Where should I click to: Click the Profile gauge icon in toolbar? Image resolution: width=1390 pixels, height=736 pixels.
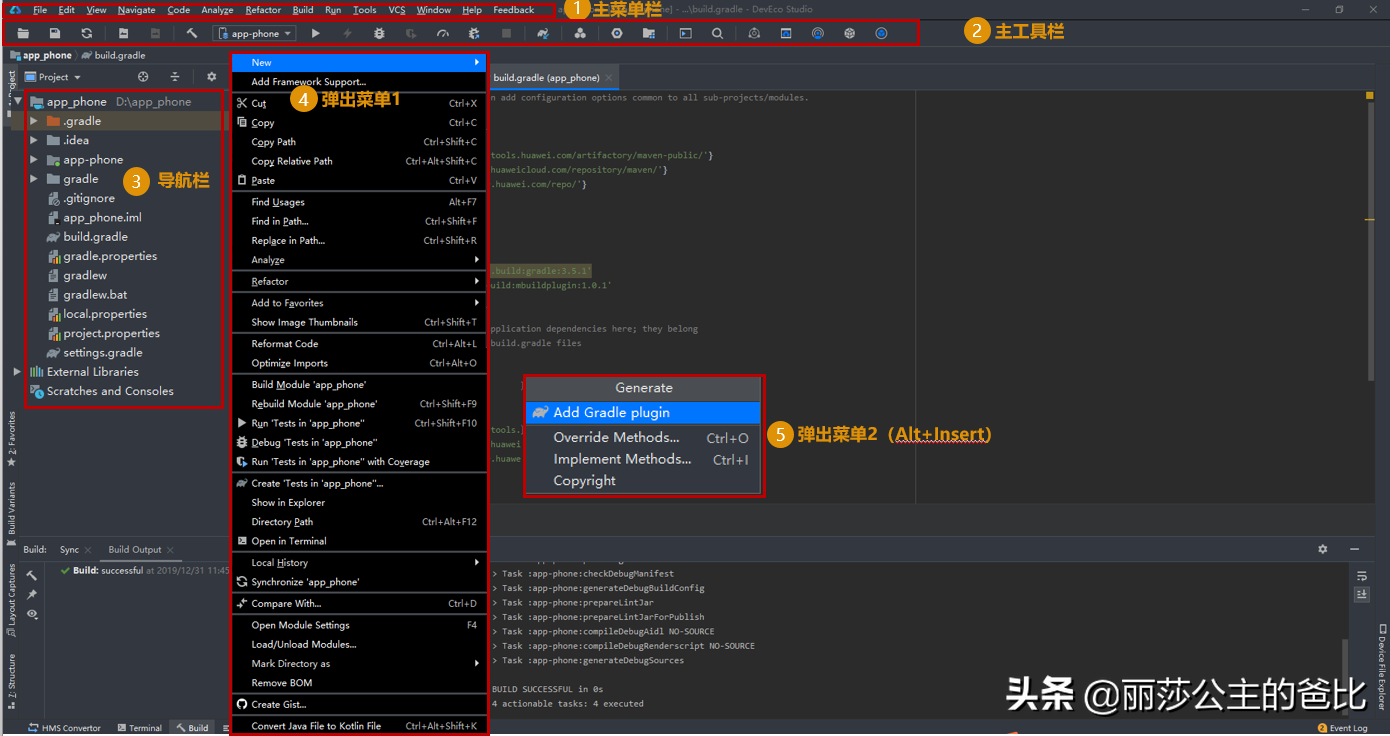443,33
